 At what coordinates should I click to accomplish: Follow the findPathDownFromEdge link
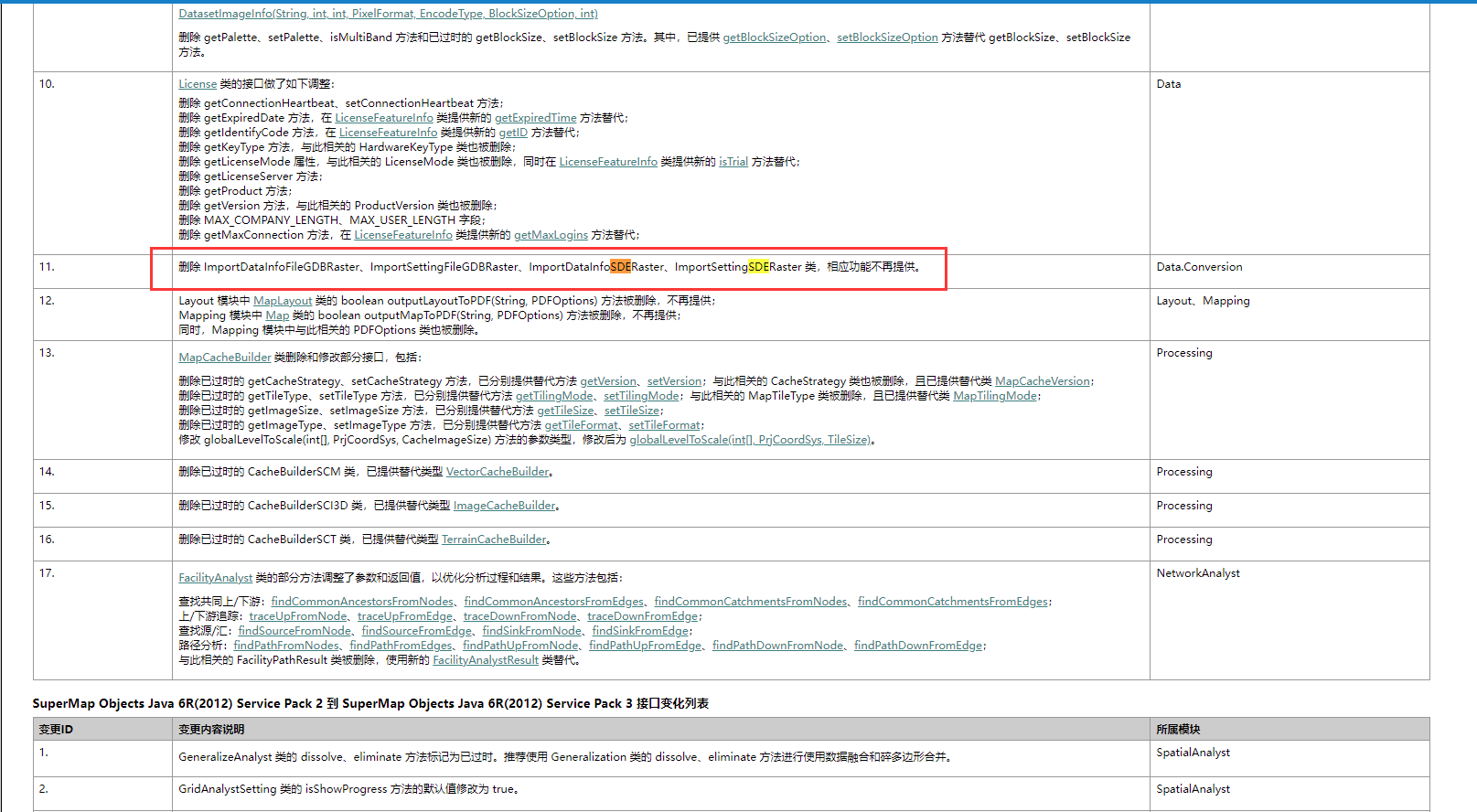pos(918,646)
